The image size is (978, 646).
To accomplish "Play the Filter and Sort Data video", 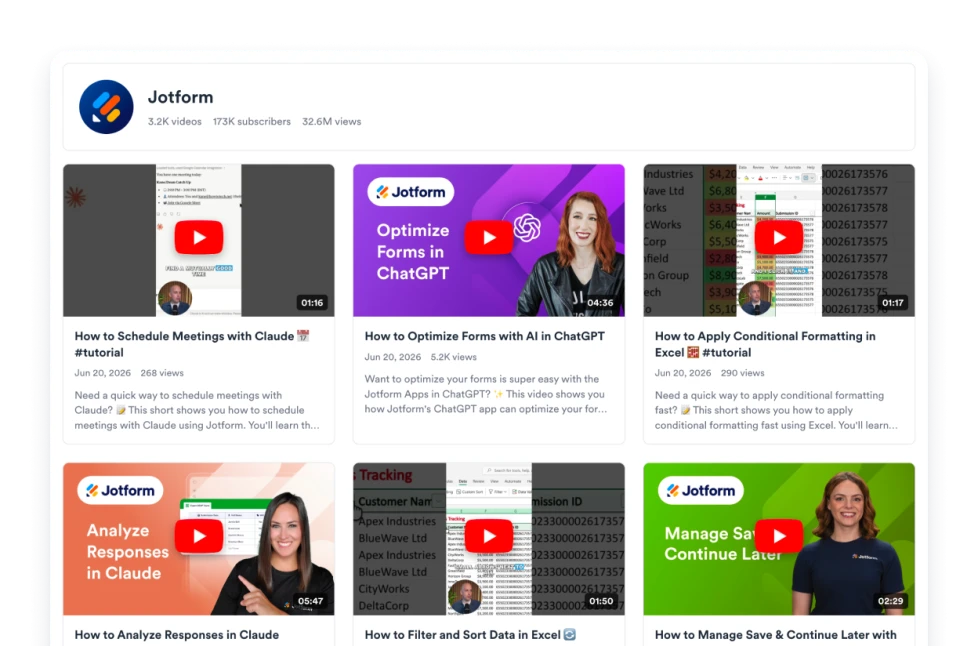I will coord(489,536).
